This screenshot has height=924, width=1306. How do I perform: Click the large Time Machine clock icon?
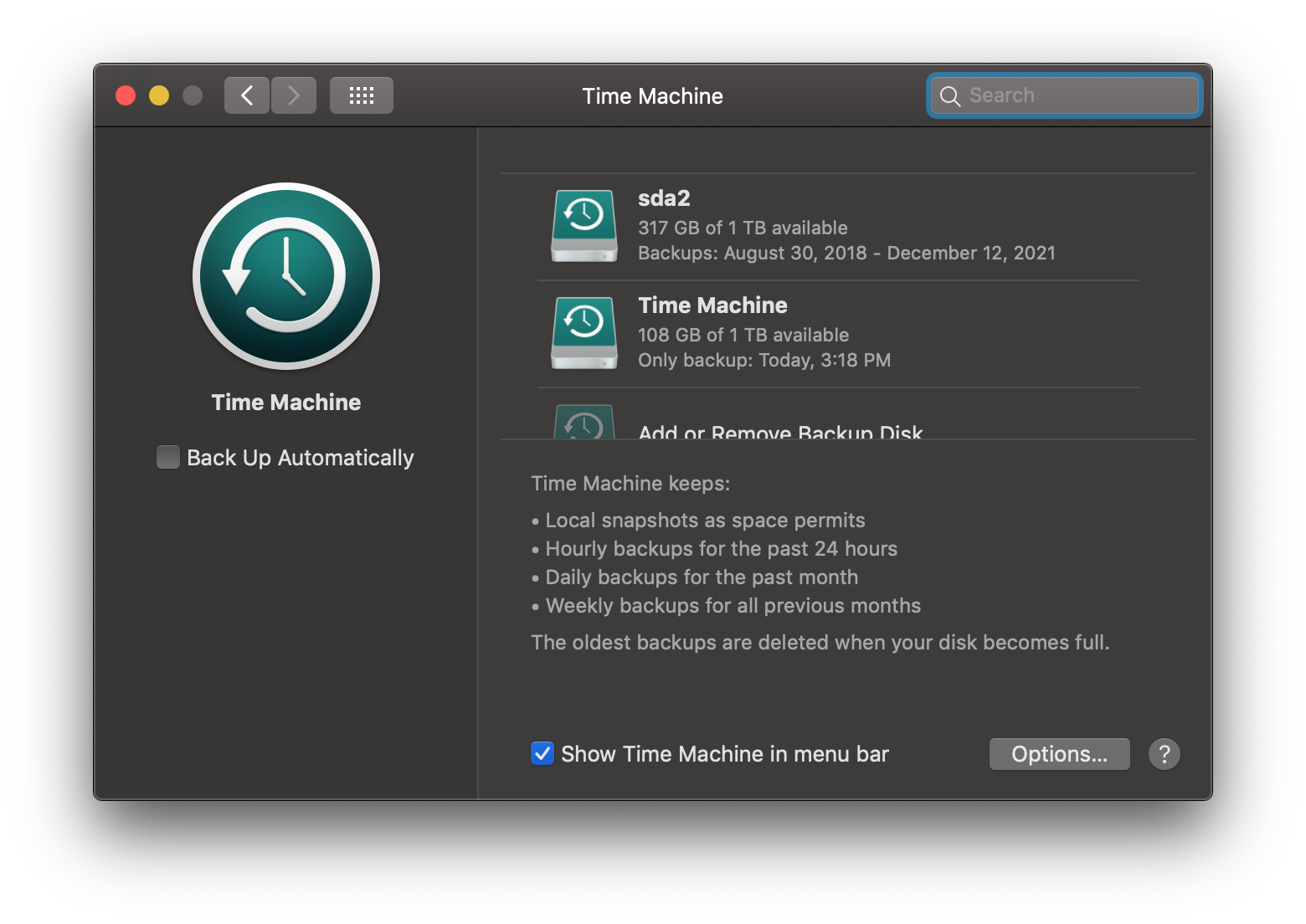(x=286, y=276)
